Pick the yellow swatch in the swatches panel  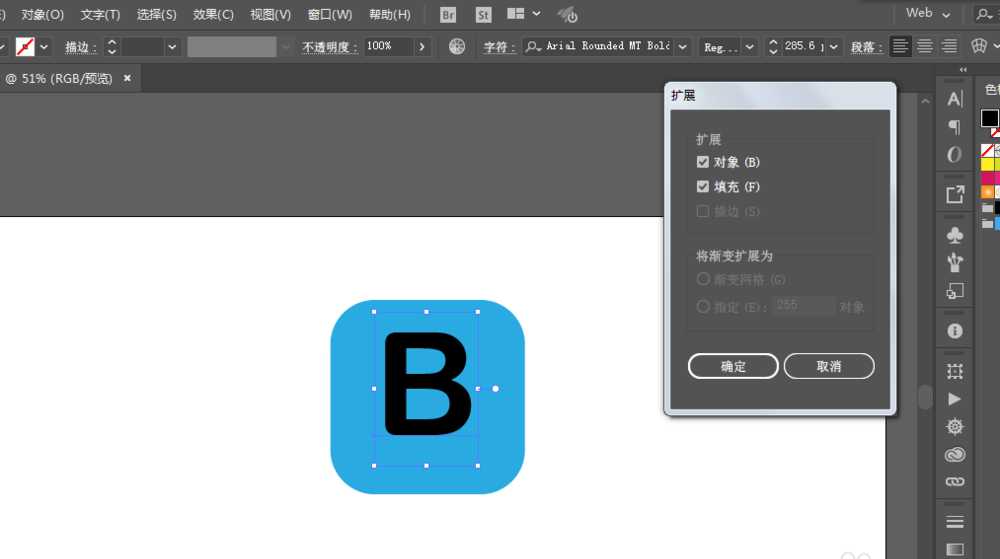[x=988, y=164]
